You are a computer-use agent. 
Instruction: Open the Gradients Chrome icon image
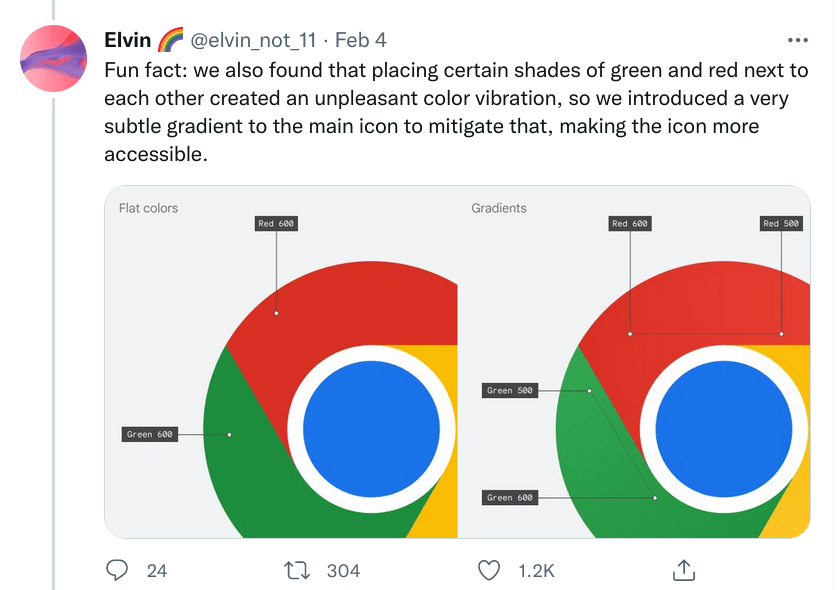[634, 362]
